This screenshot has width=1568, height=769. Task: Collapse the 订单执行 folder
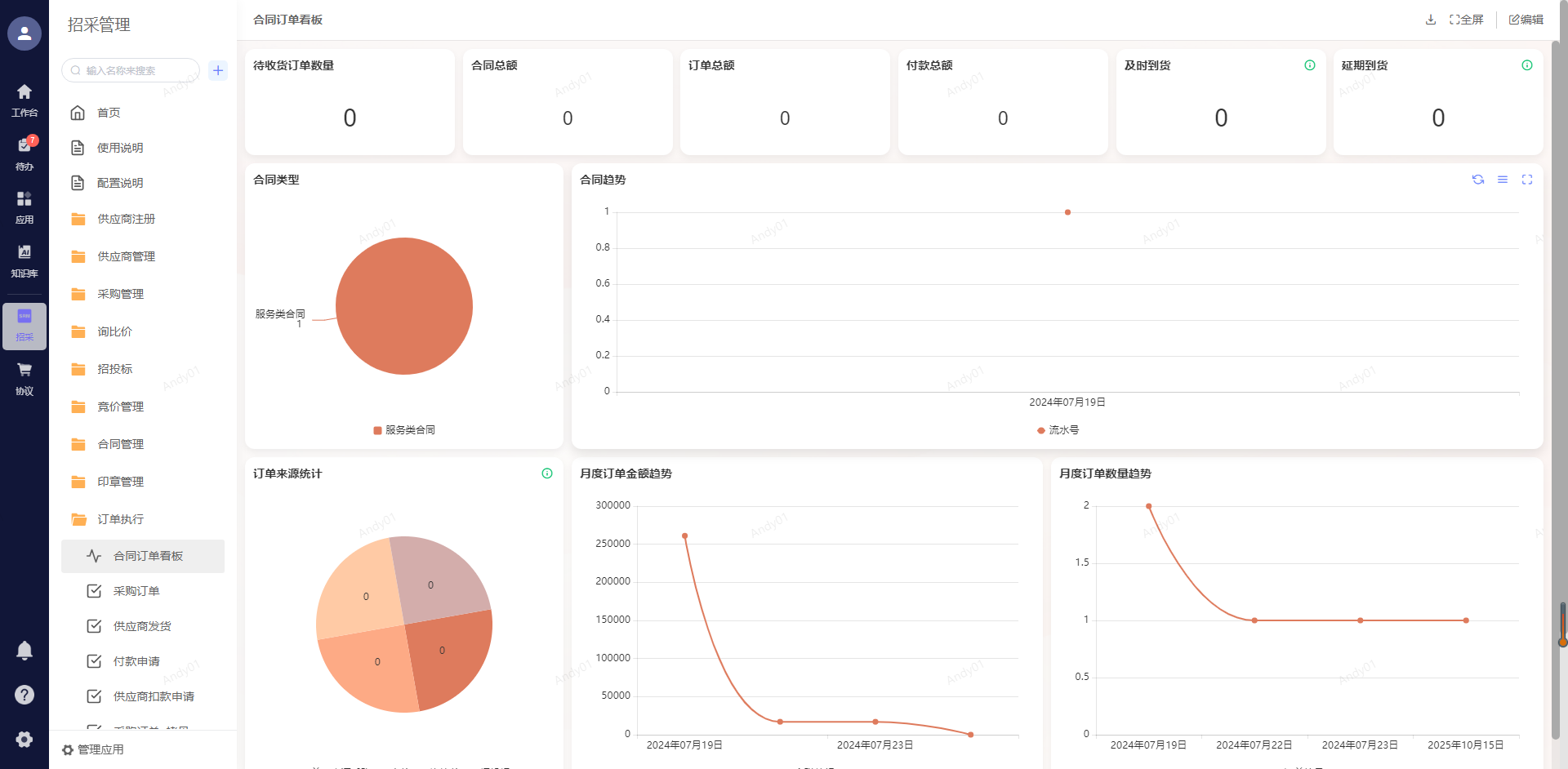tap(120, 519)
